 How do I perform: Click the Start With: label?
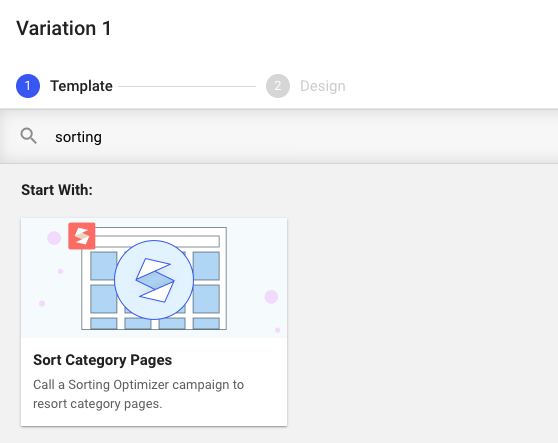click(57, 190)
